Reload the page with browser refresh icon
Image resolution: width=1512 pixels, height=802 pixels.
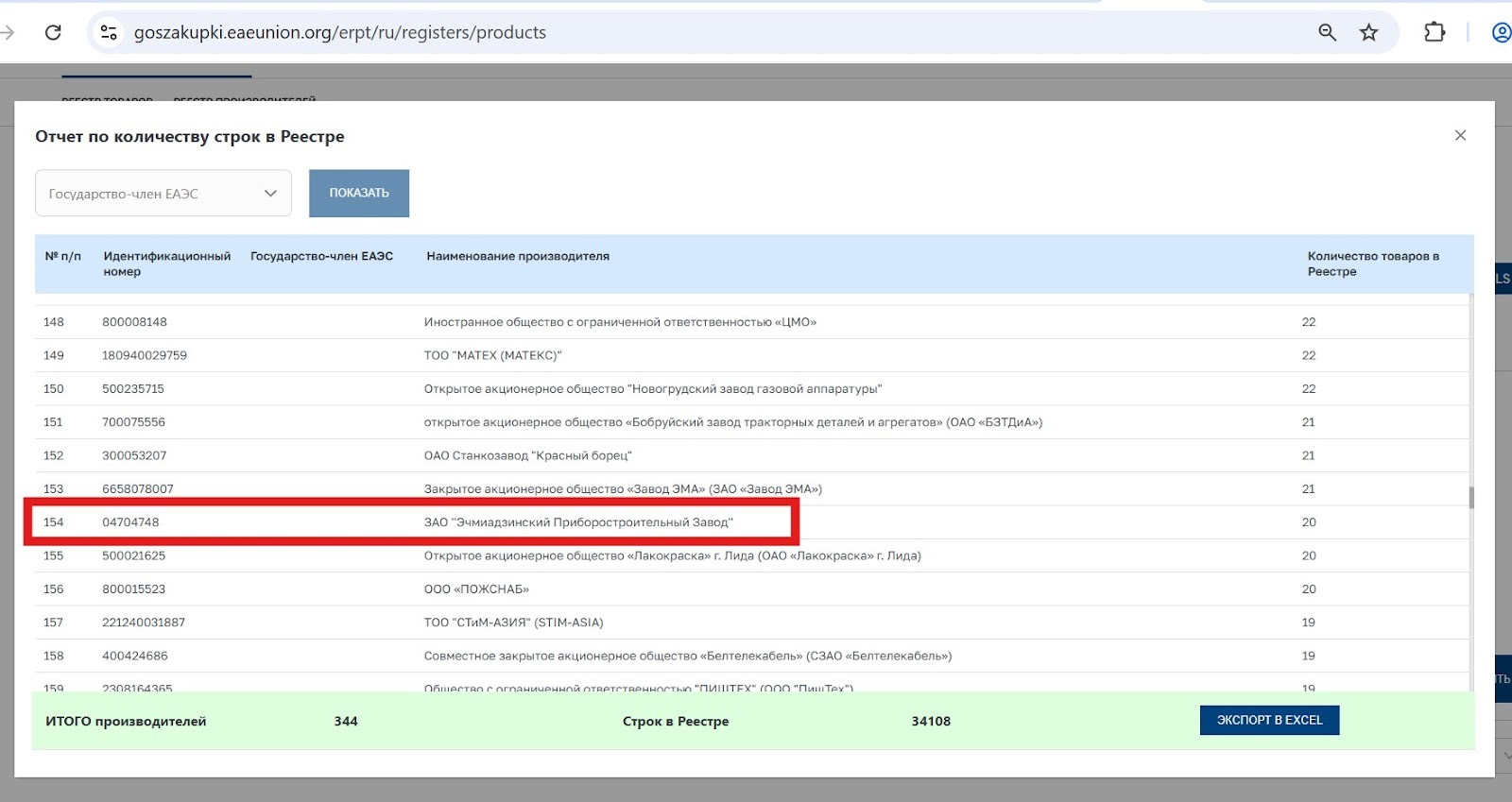pyautogui.click(x=53, y=32)
